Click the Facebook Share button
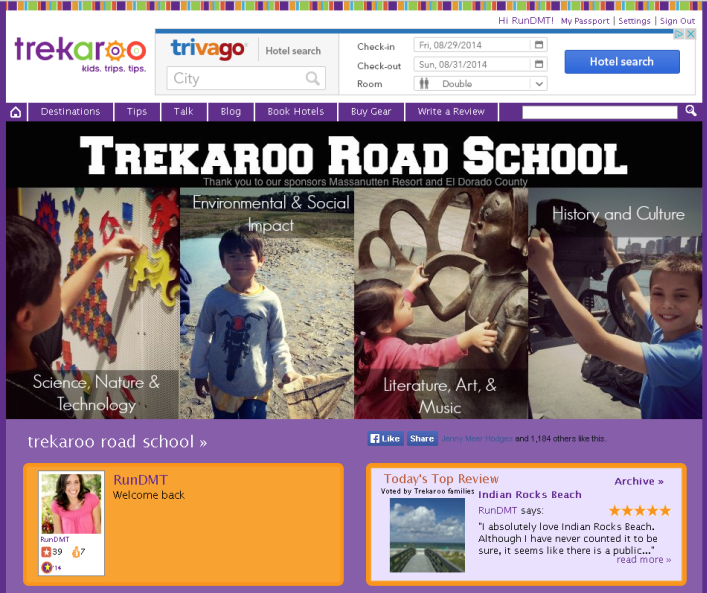Screen dimensions: 707x593 click(422, 438)
